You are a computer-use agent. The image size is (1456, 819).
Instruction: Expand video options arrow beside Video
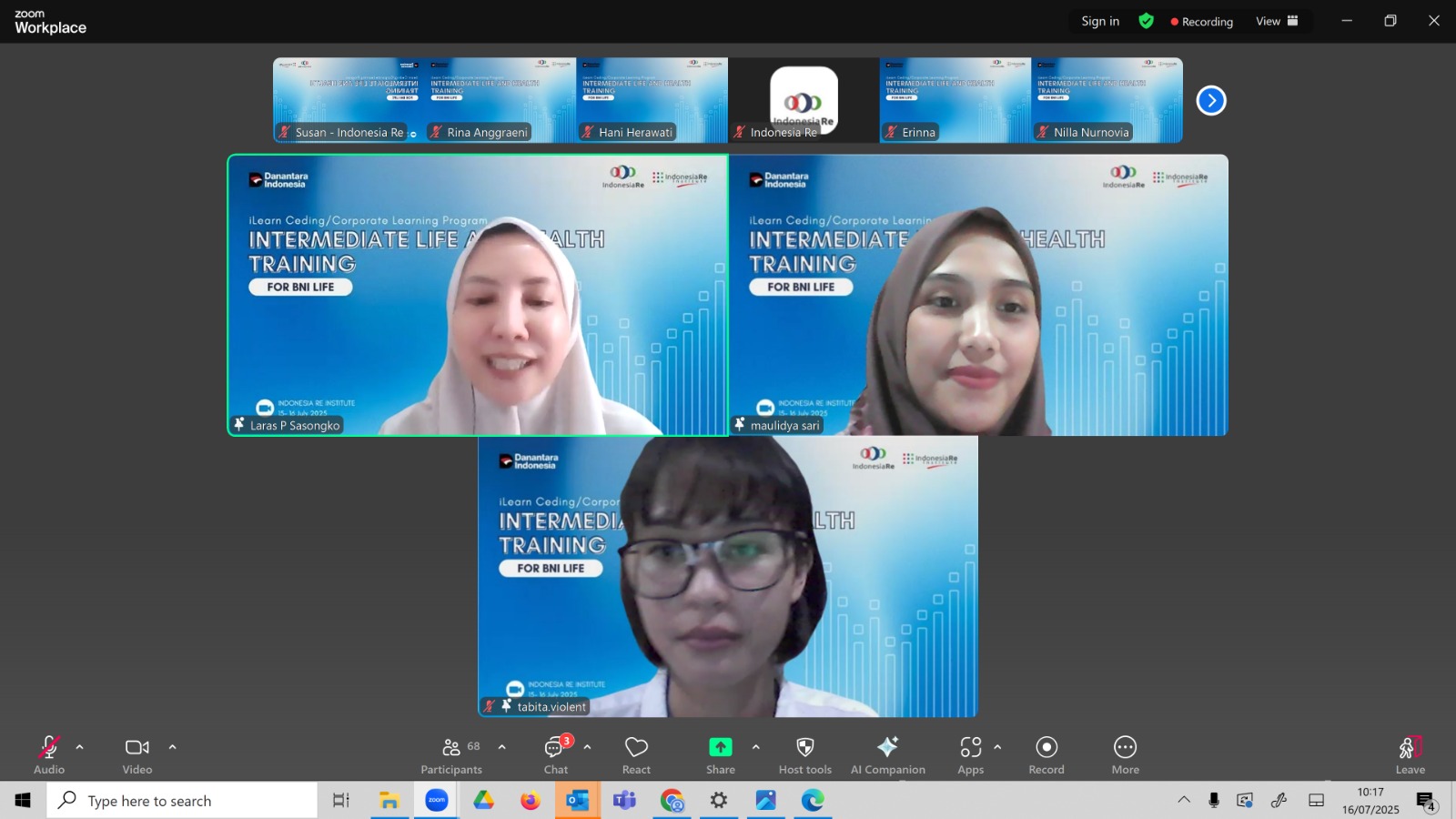(x=173, y=747)
